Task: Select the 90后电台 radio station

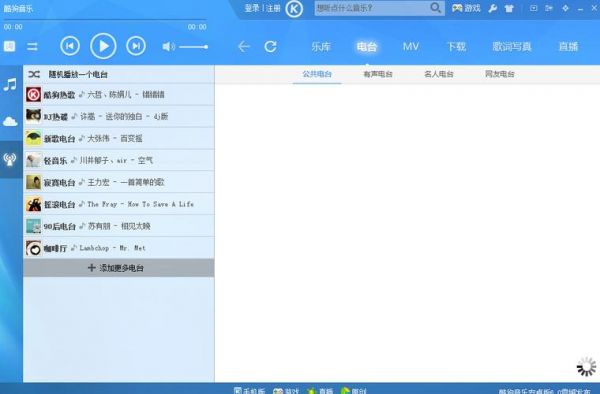Action: 119,226
